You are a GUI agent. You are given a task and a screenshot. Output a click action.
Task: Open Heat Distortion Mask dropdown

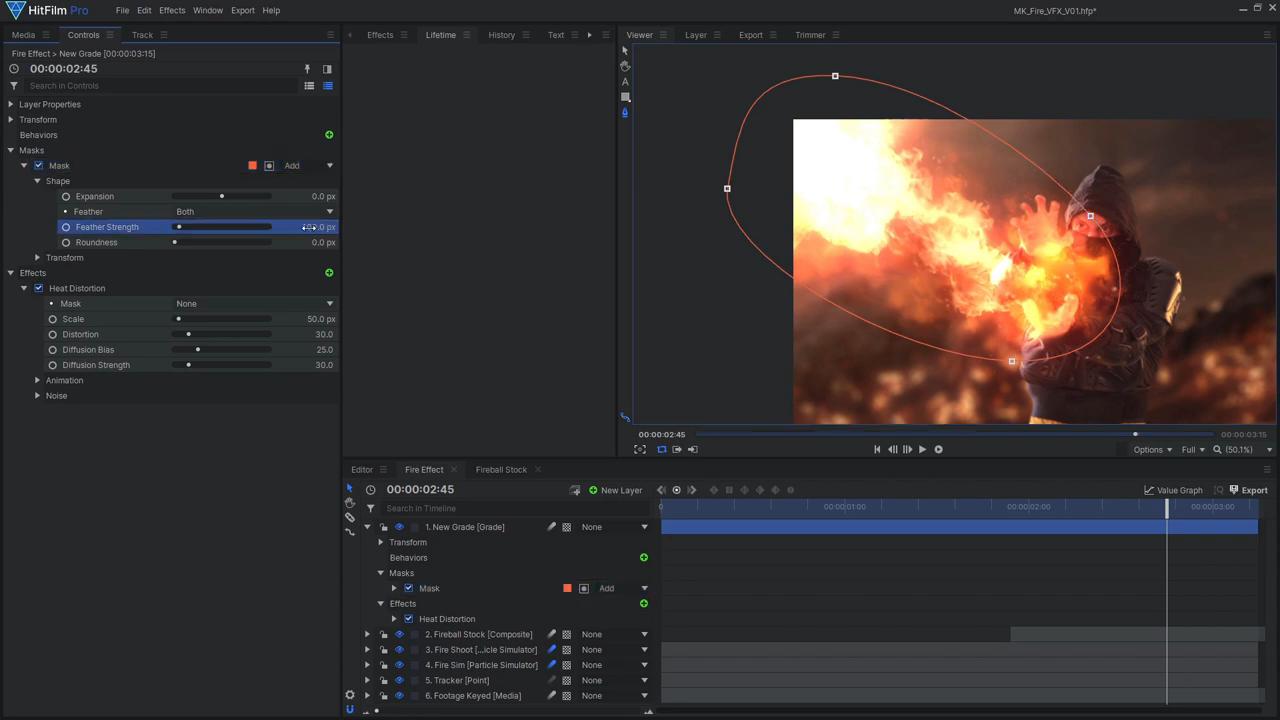pos(254,304)
